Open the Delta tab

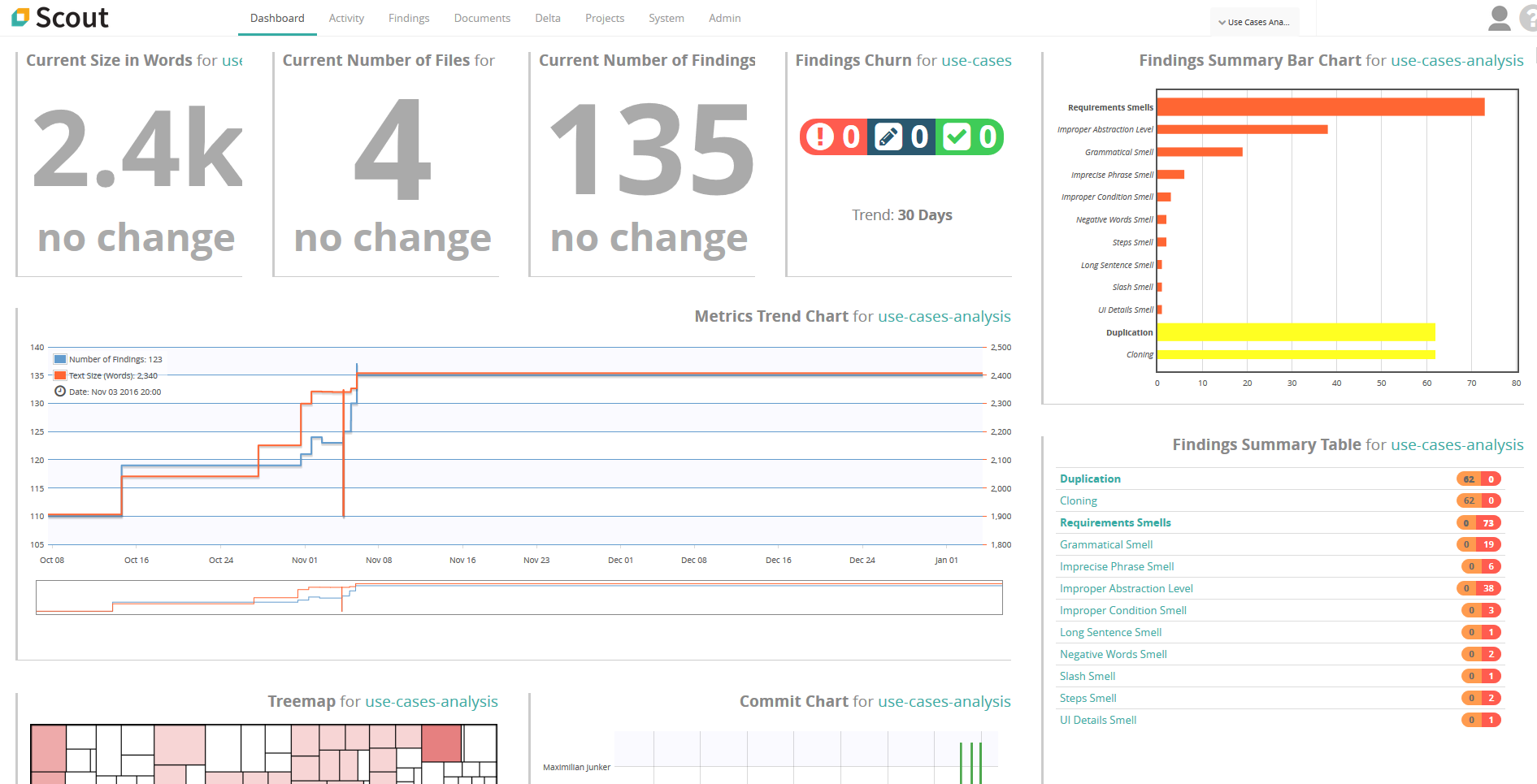point(547,18)
